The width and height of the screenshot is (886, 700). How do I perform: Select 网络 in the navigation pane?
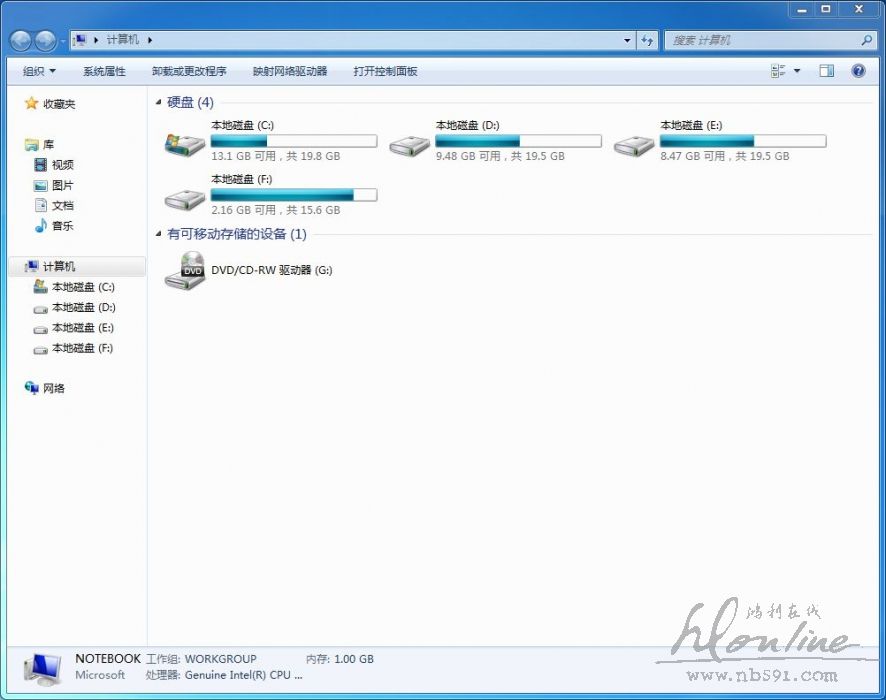coord(53,388)
